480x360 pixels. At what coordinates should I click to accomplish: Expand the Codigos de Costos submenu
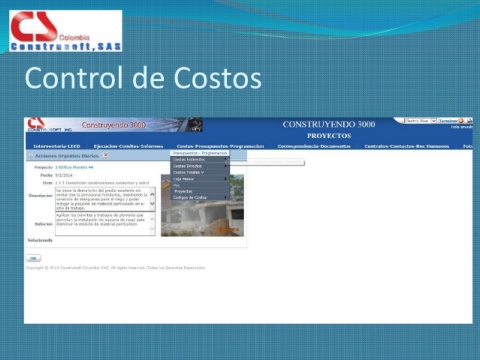(200, 198)
